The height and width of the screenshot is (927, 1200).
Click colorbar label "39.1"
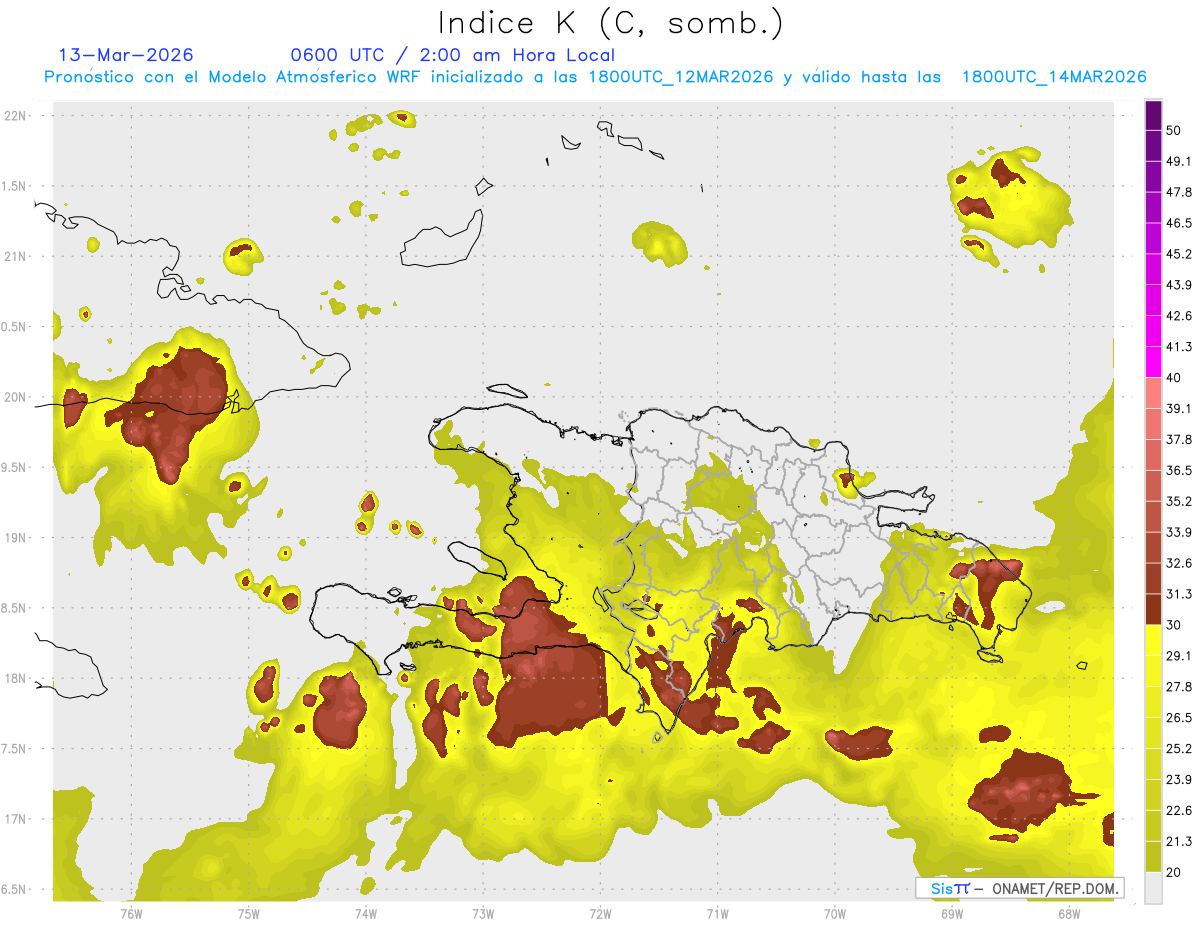1179,409
